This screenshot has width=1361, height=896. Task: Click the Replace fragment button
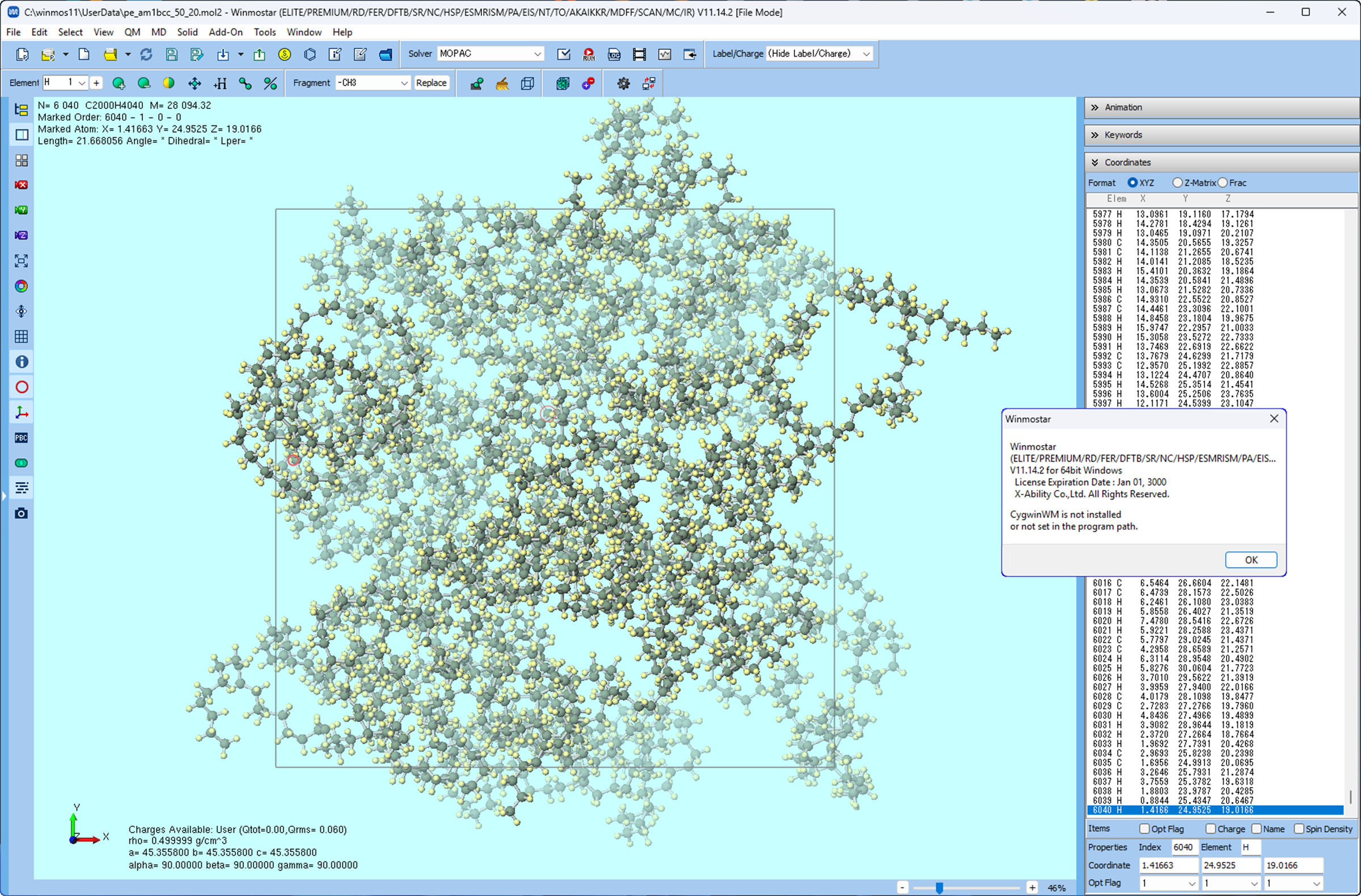pos(431,83)
